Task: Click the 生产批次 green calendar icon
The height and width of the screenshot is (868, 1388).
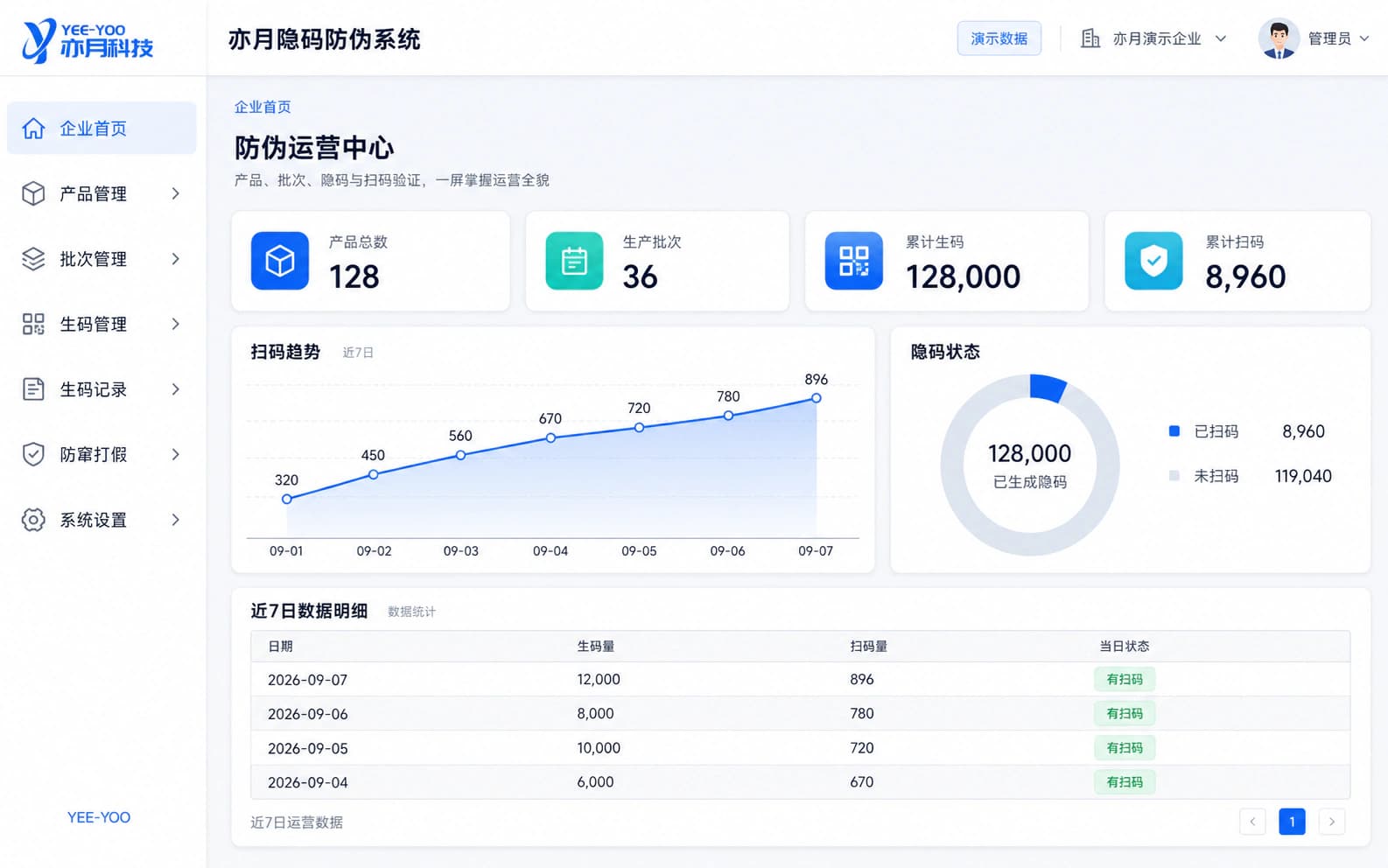Action: point(574,261)
